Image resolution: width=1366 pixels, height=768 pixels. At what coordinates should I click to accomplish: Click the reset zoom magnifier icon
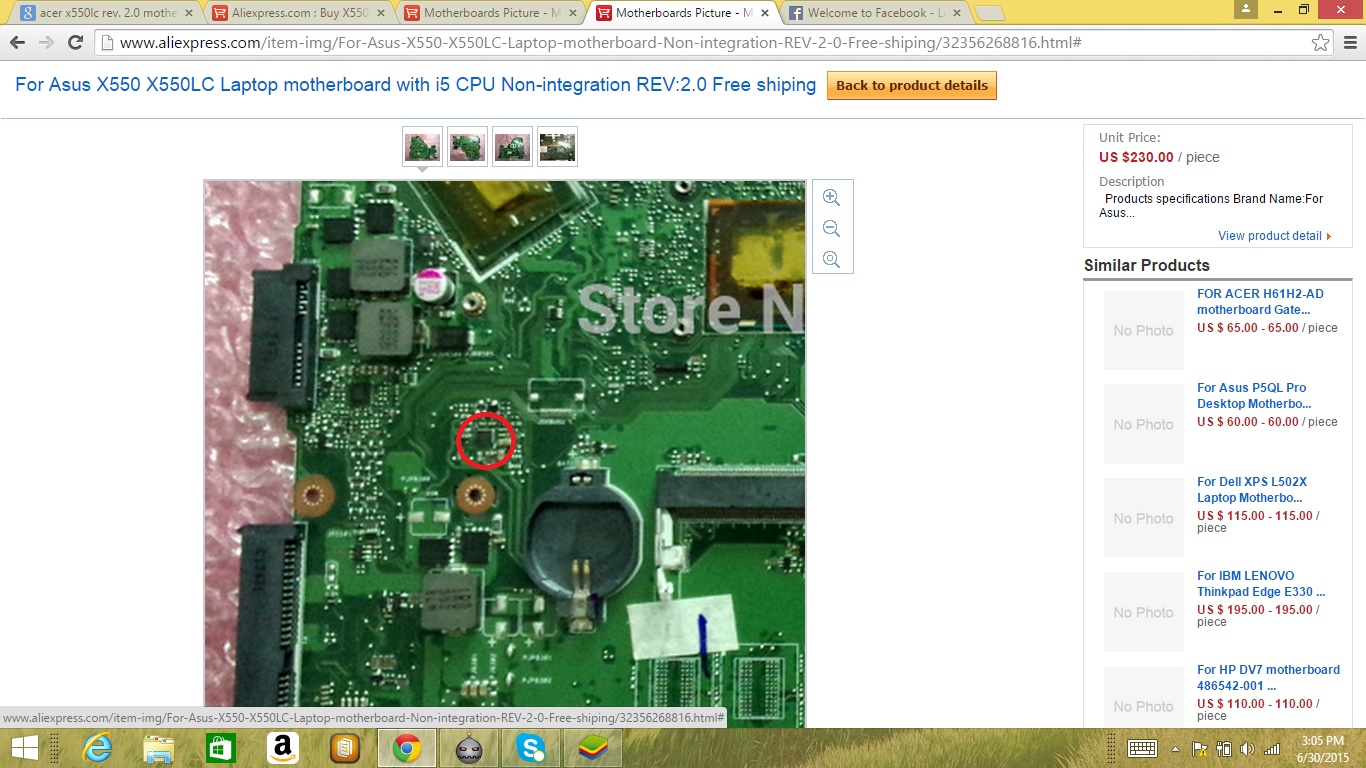click(831, 260)
